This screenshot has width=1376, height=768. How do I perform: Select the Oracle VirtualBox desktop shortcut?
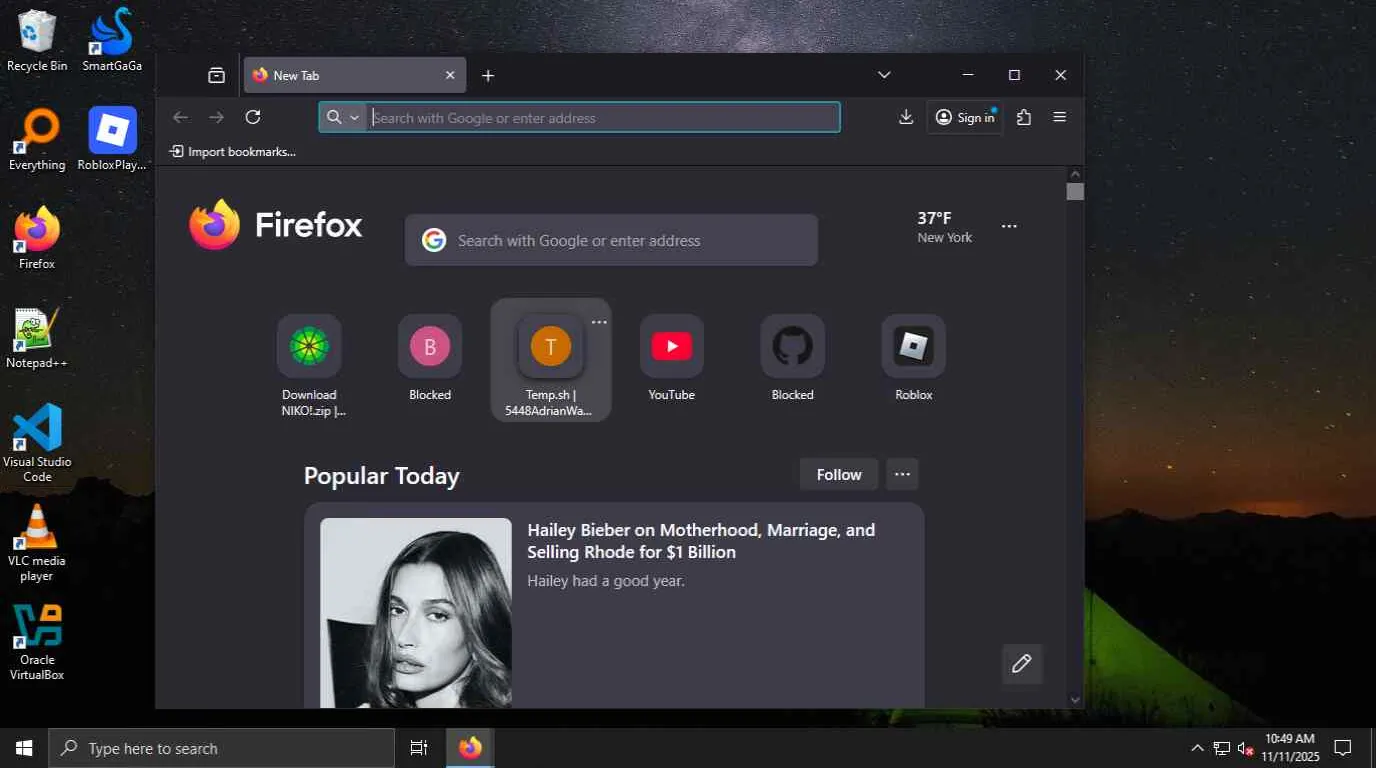tap(37, 642)
